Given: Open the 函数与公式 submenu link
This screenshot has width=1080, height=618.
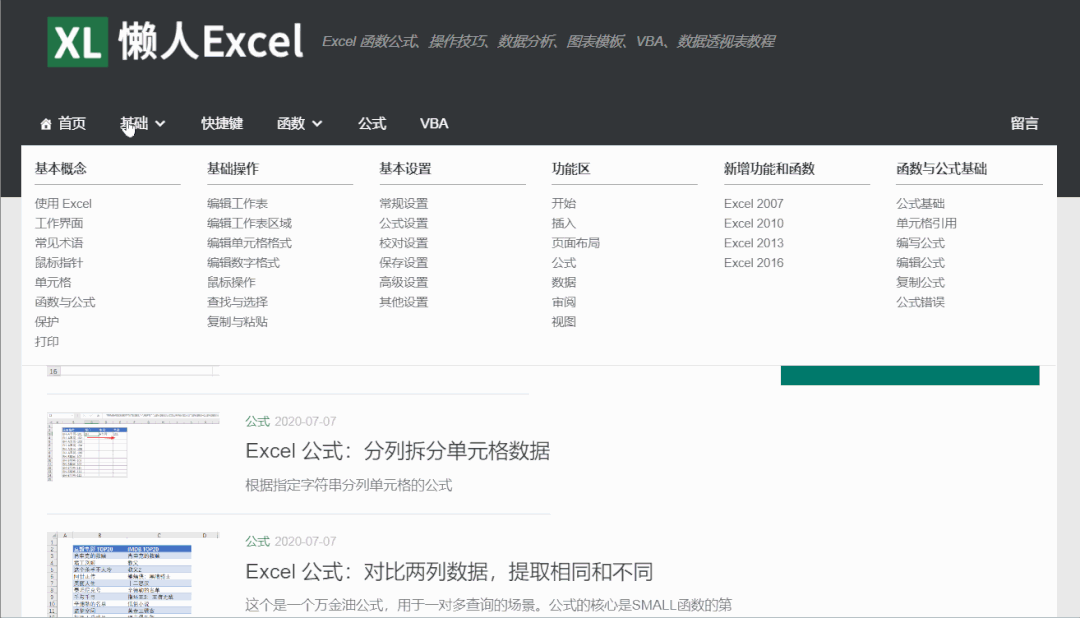Looking at the screenshot, I should point(65,302).
